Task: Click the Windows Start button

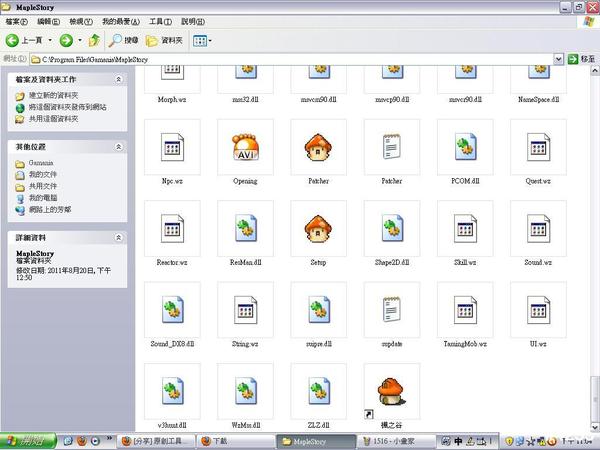Action: click(x=22, y=440)
